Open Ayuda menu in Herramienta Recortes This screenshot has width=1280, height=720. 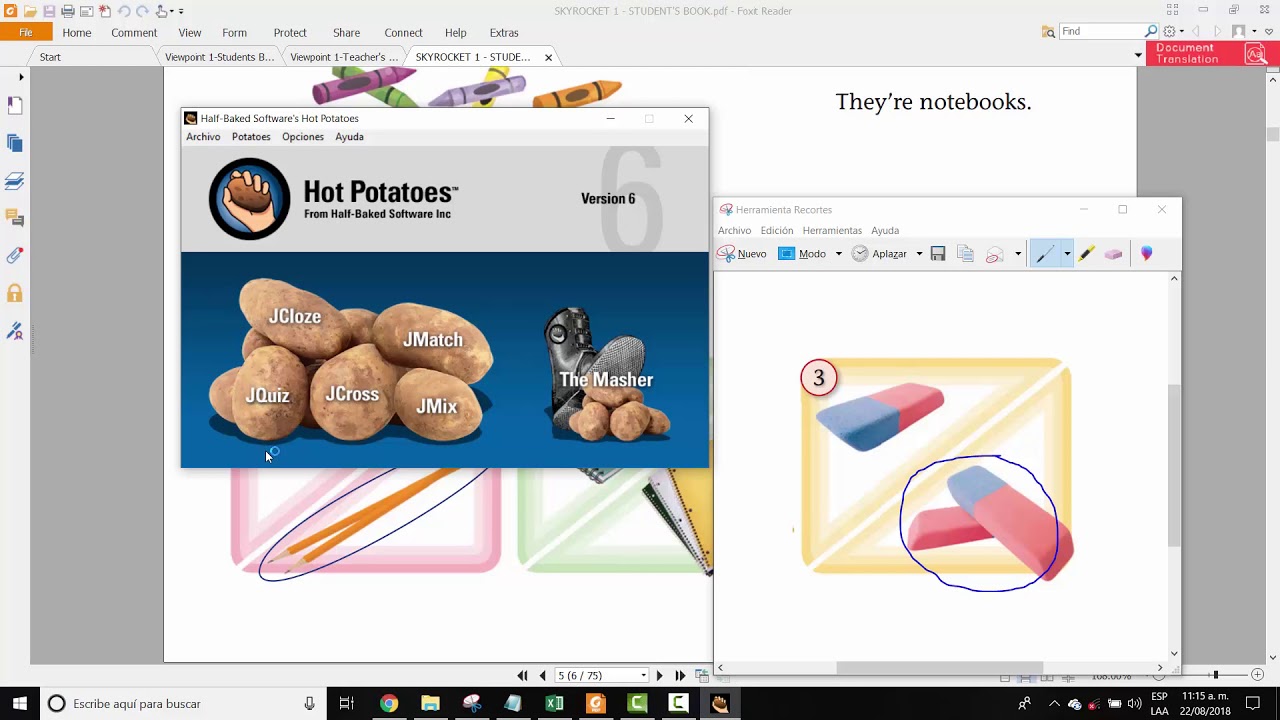click(885, 230)
